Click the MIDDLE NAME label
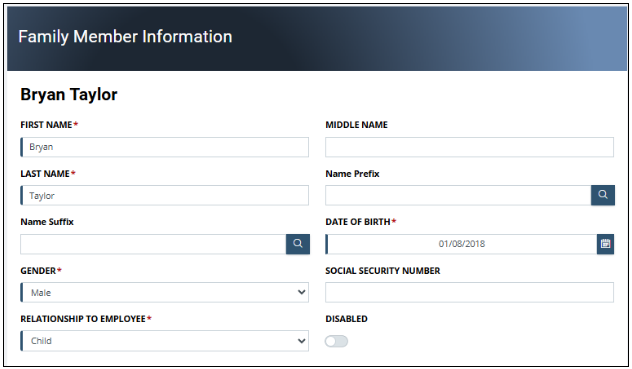This screenshot has width=632, height=369. 356,125
